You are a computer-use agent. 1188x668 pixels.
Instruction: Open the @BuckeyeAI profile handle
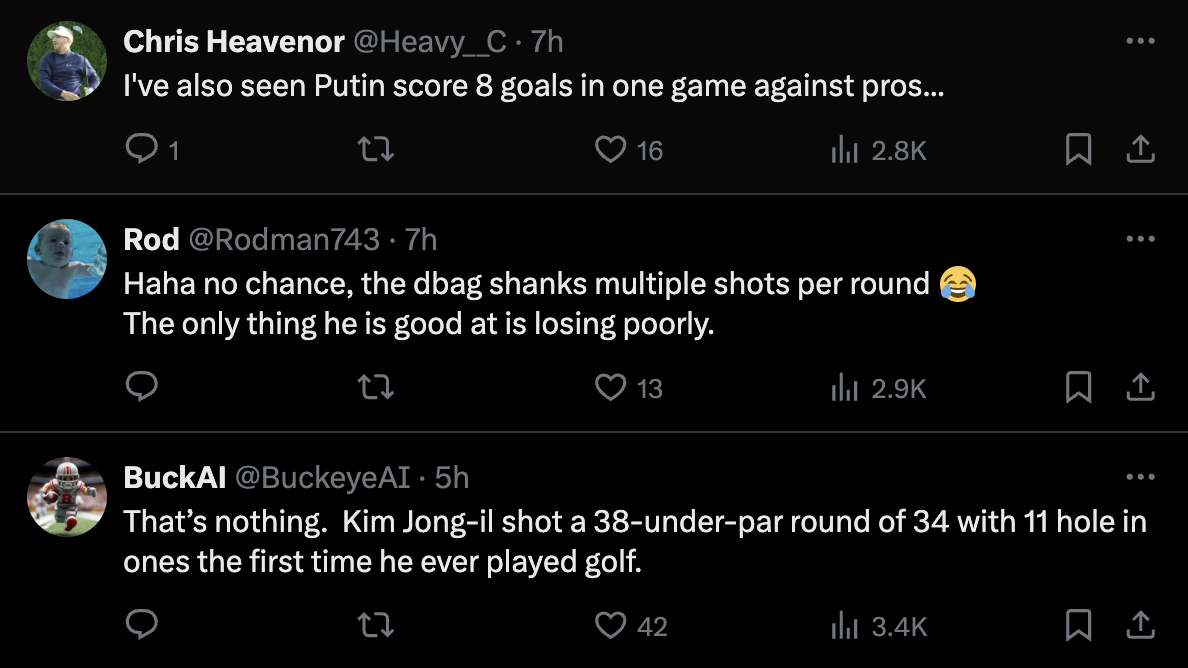pyautogui.click(x=322, y=477)
